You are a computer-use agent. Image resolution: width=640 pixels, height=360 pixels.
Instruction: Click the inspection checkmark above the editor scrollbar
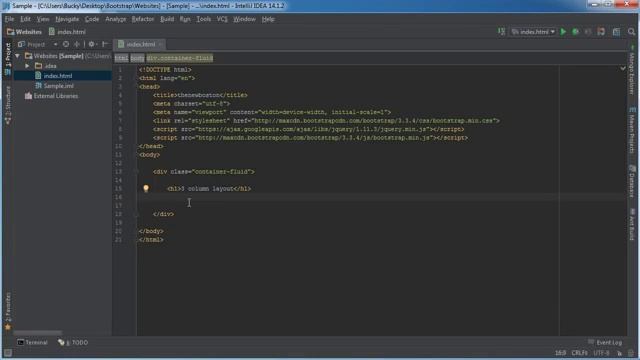click(623, 69)
